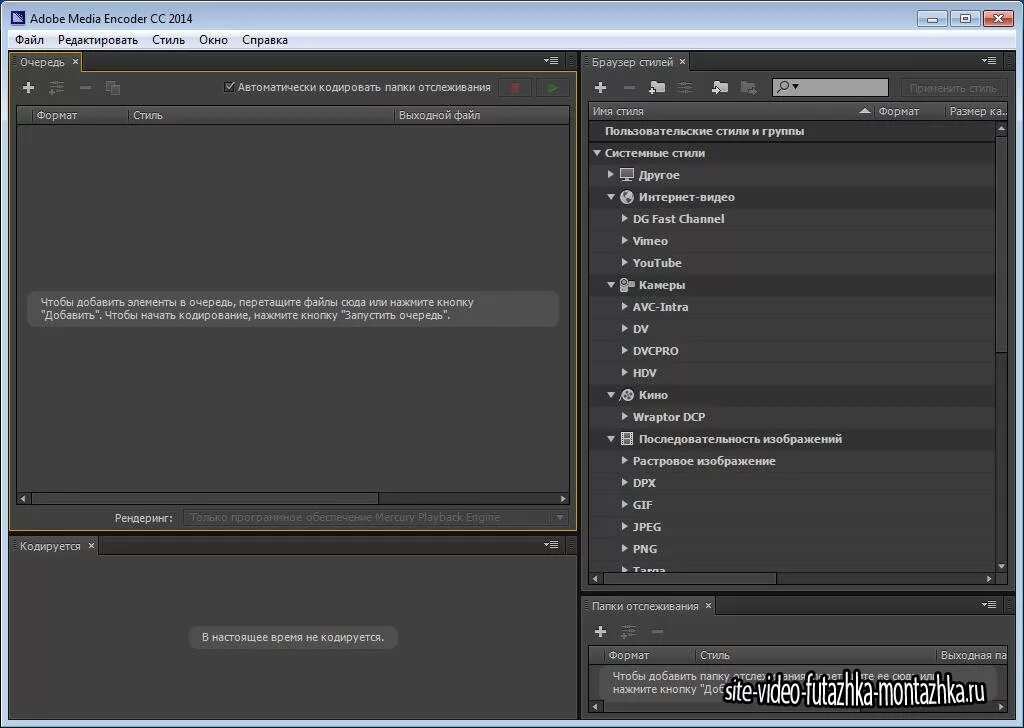Open watch folder settings icon
The width and height of the screenshot is (1024, 728).
628,631
